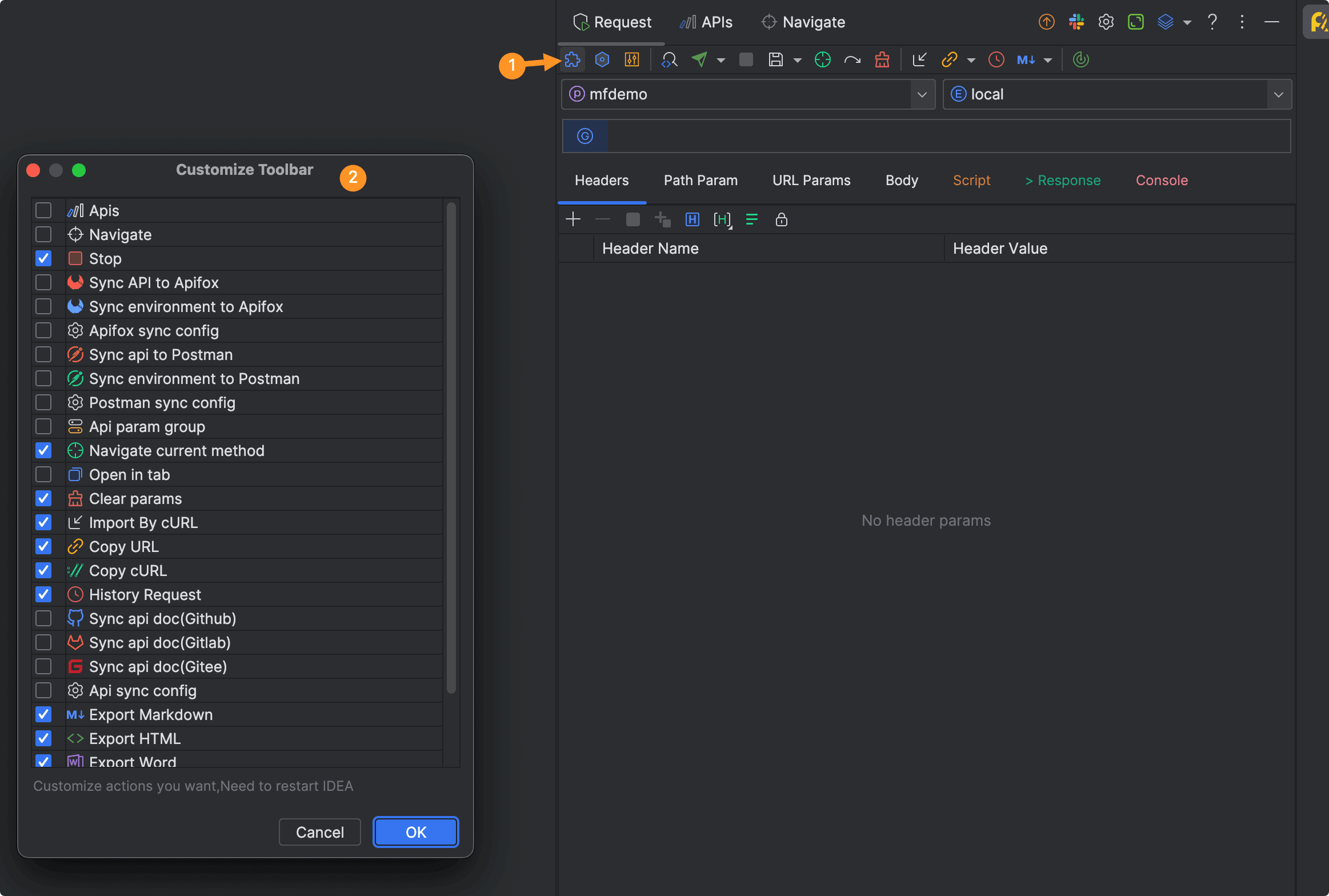Check the Open in tab checkbox
The image size is (1329, 896).
click(43, 474)
